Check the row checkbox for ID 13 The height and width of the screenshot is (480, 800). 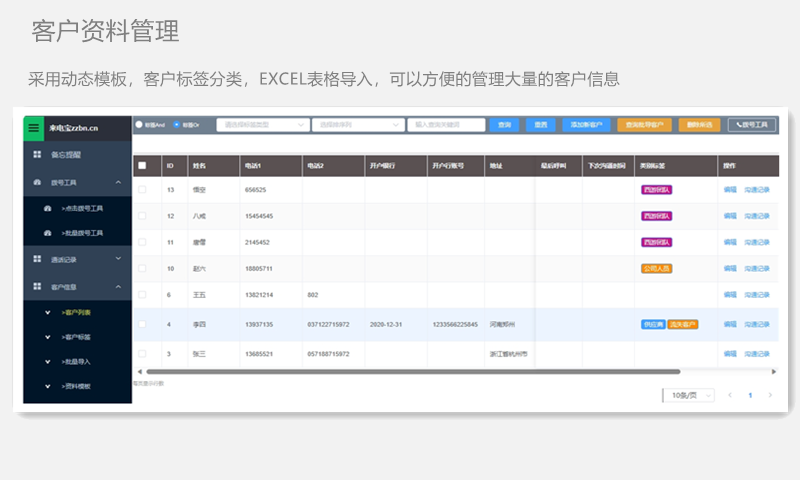(x=142, y=190)
